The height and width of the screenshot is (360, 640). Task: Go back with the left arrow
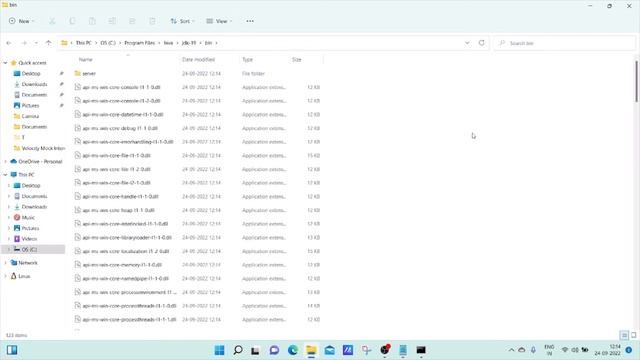point(9,43)
